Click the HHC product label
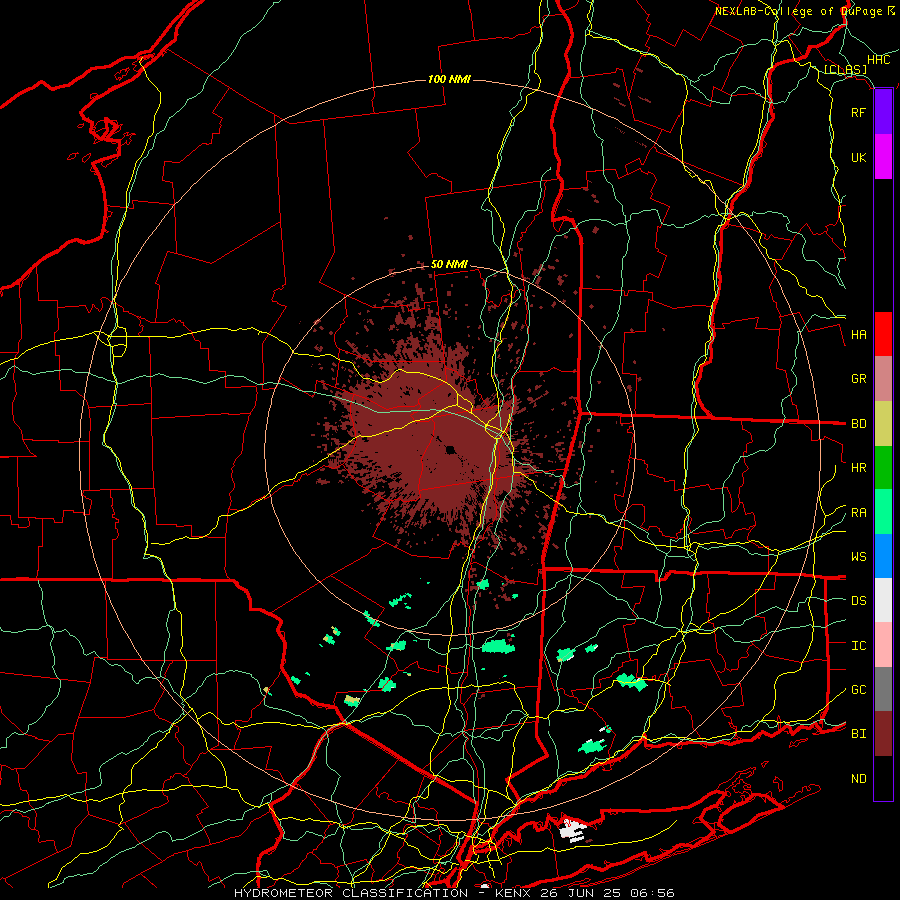This screenshot has height=900, width=900. 878,60
